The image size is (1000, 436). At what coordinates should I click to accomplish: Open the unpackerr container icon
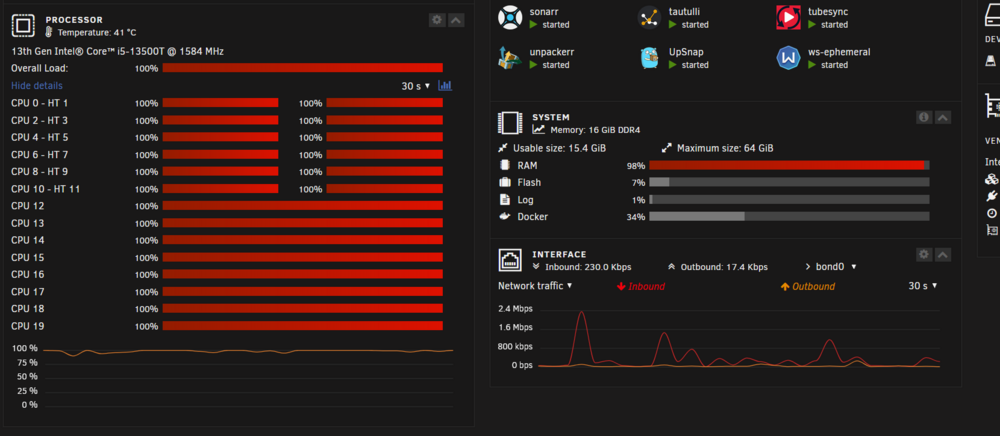pyautogui.click(x=510, y=58)
